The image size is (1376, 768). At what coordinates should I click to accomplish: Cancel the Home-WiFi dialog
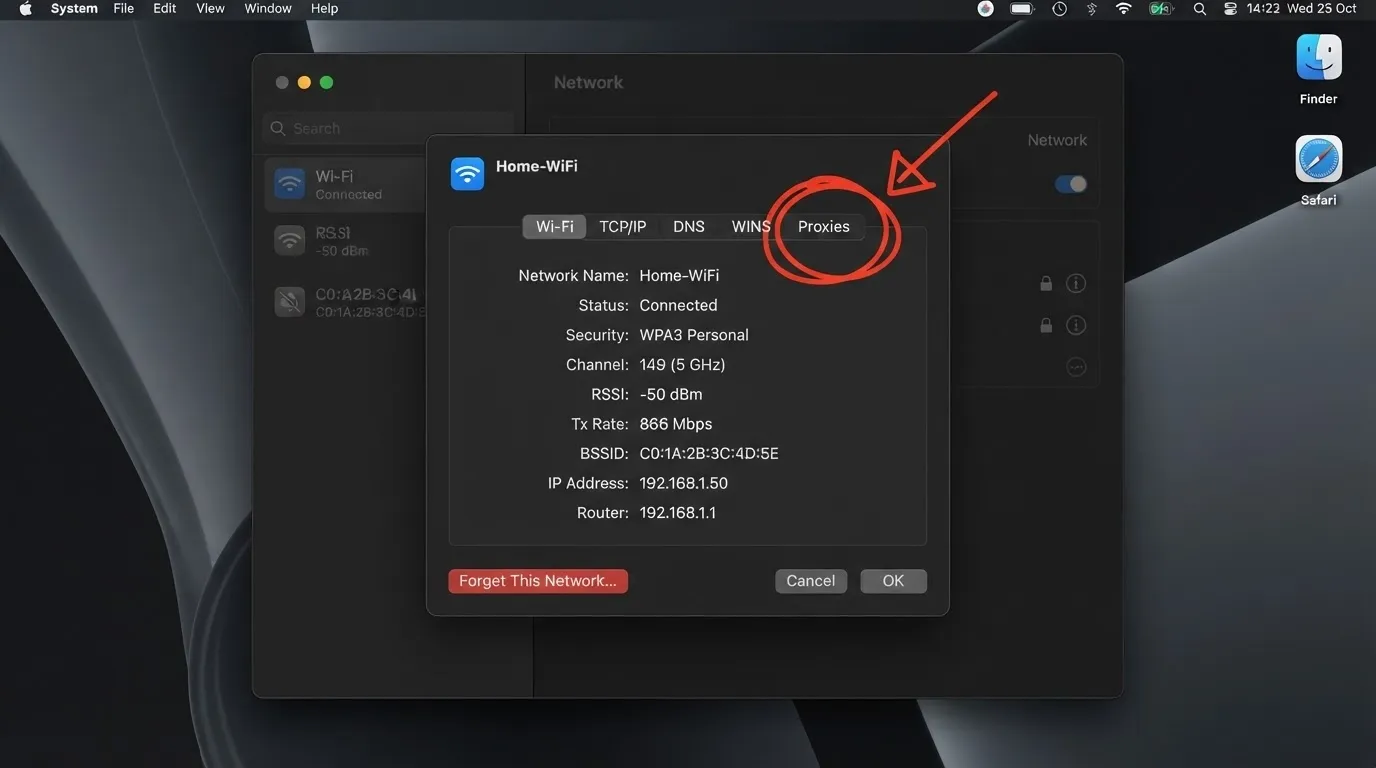click(811, 581)
